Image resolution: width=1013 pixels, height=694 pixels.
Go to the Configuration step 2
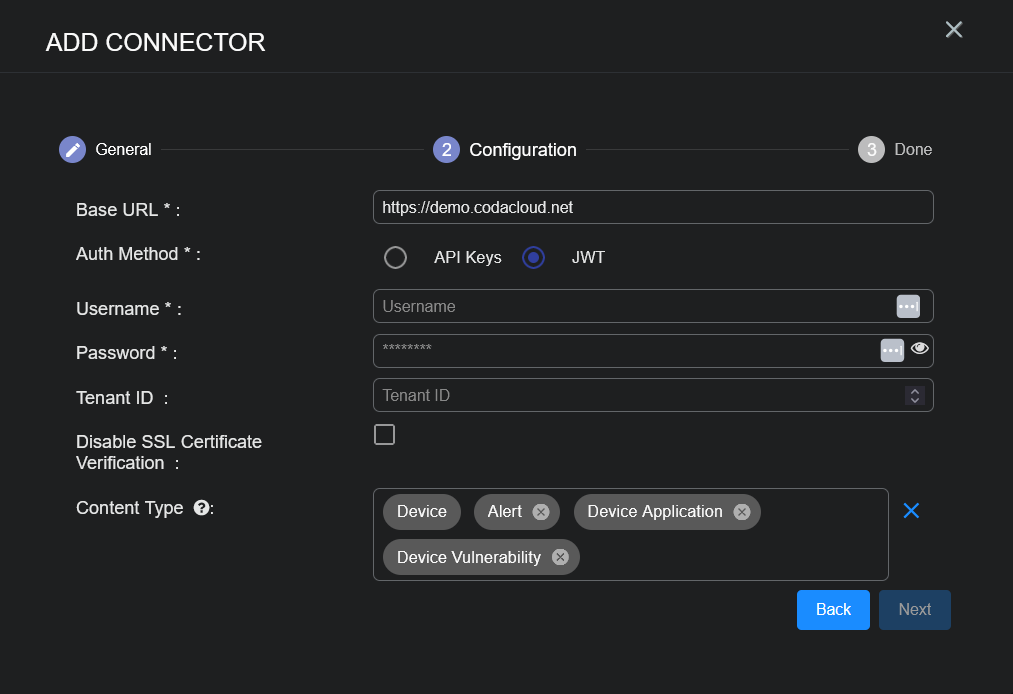446,149
